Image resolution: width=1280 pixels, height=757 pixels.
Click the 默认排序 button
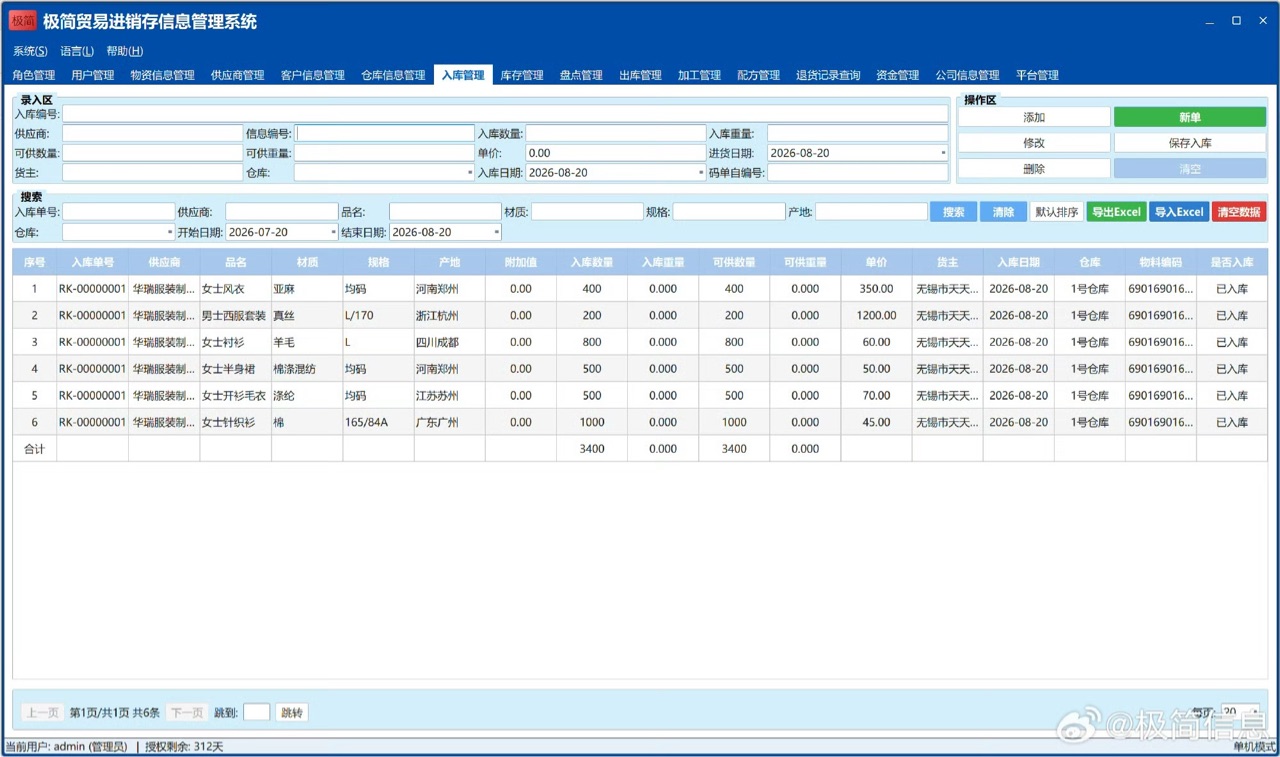[1056, 212]
